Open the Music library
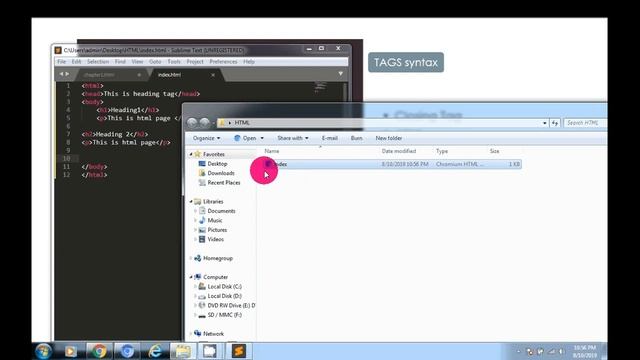 215,220
